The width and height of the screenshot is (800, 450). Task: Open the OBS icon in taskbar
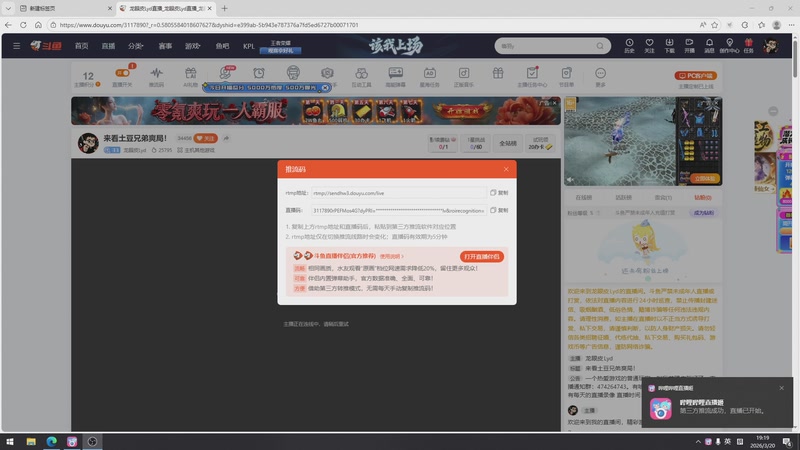pos(92,441)
